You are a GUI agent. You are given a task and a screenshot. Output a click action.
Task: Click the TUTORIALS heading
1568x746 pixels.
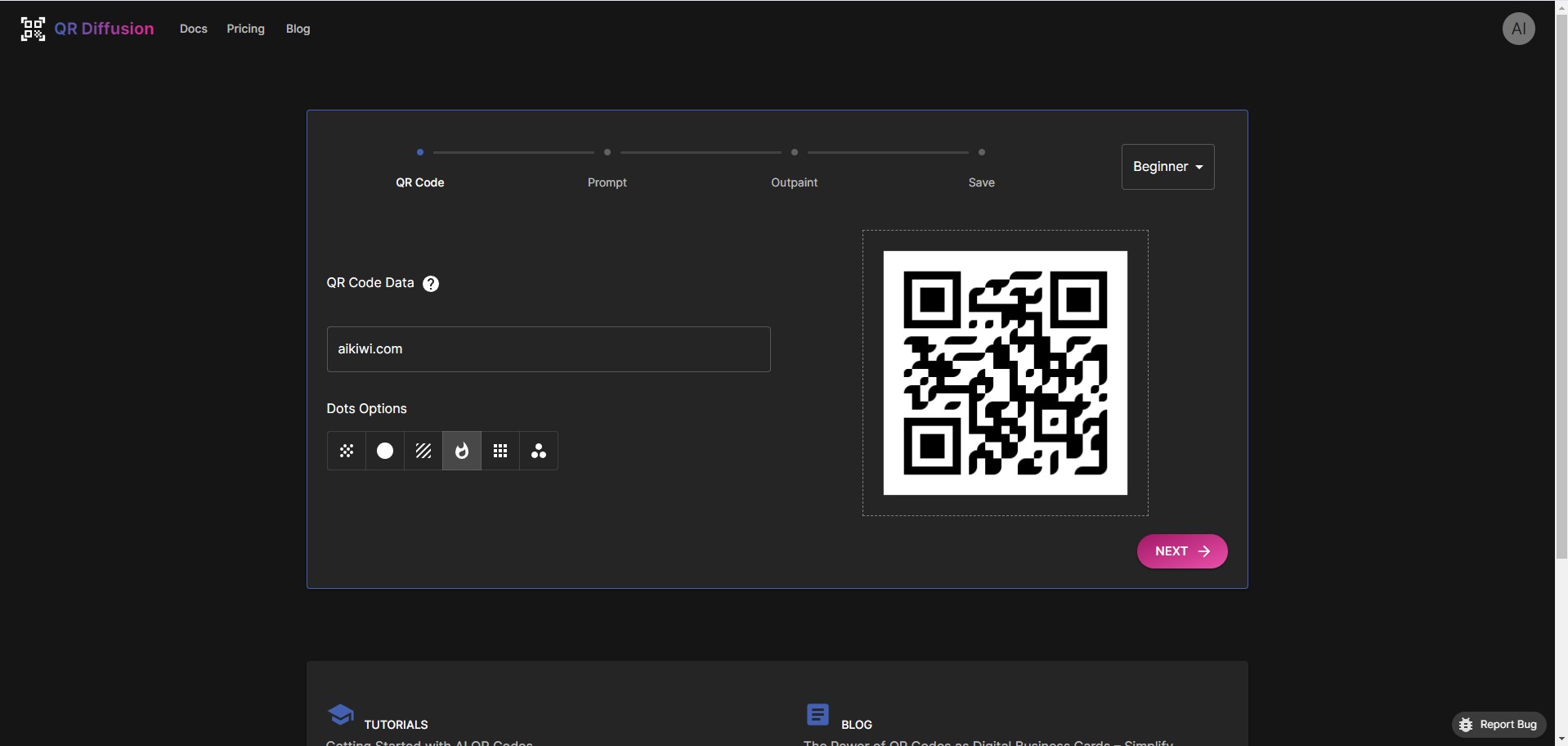(x=396, y=725)
